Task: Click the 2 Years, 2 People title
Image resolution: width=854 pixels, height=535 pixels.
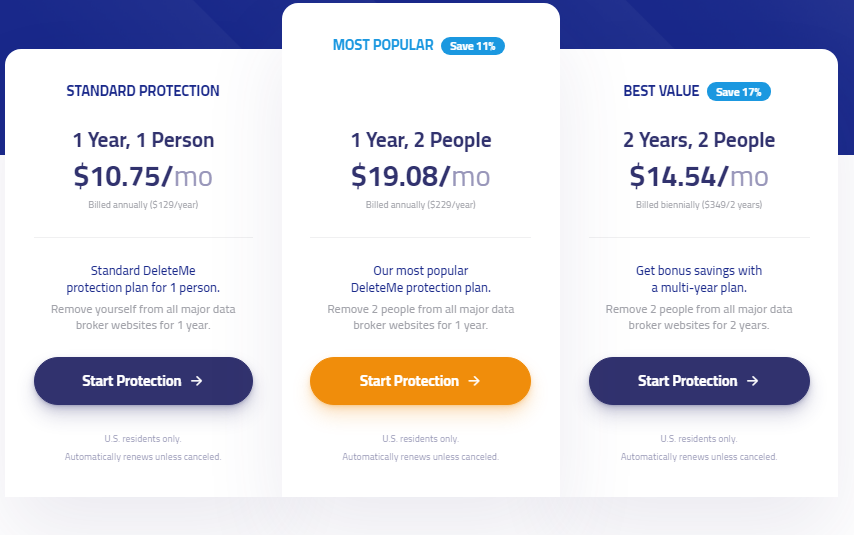Action: 699,140
